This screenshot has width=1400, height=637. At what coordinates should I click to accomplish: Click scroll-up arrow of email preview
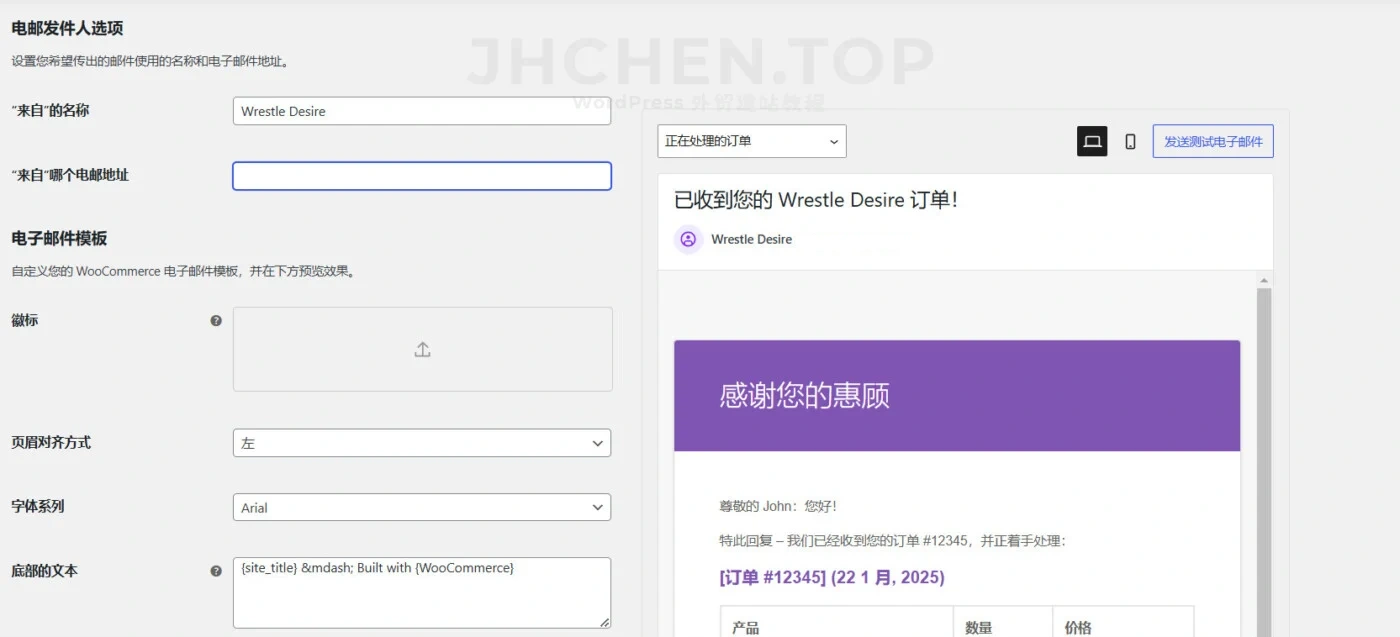[1264, 280]
